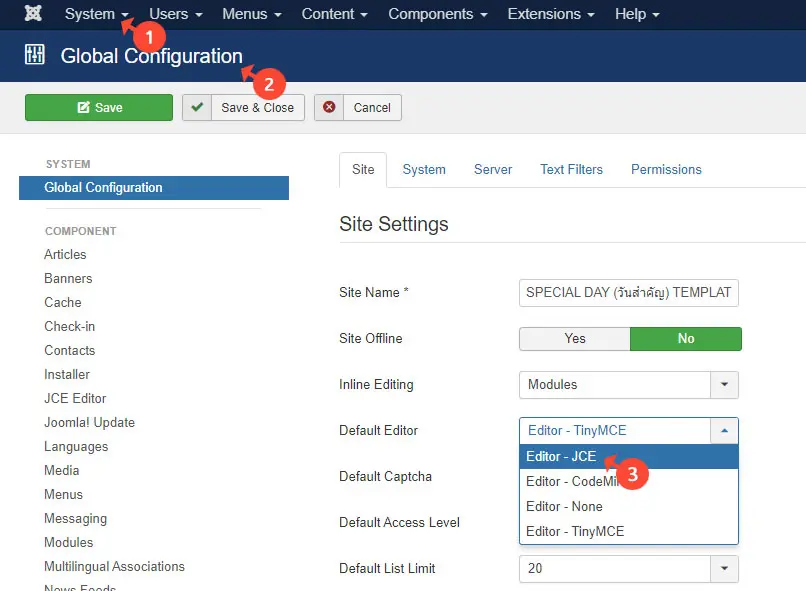Expand the Default List Limit dropdown
Screen dimensions: 806x591
724,569
